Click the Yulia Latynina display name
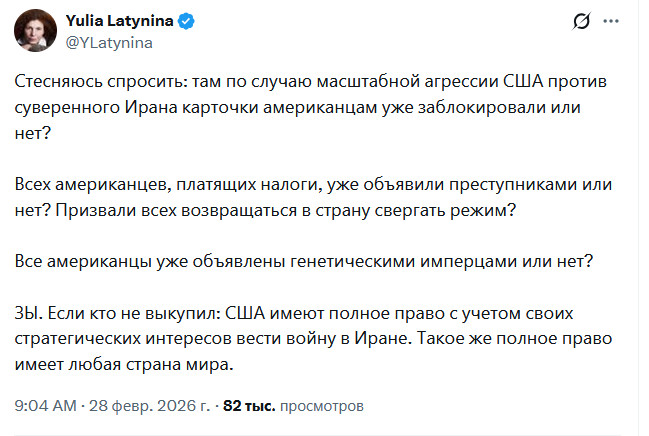This screenshot has height=436, width=649. [x=120, y=21]
